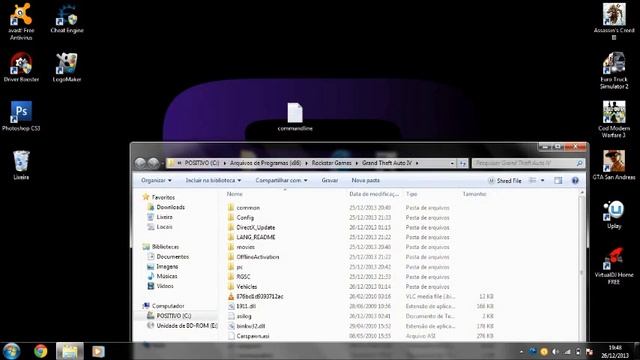The height and width of the screenshot is (360, 640).
Task: Click the address bar refresh button
Action: tap(462, 163)
